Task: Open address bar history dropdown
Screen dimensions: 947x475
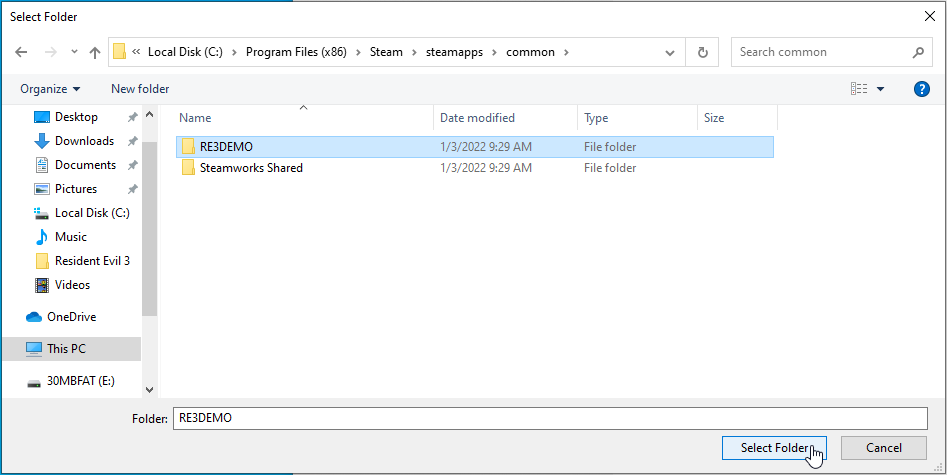Action: (x=670, y=53)
